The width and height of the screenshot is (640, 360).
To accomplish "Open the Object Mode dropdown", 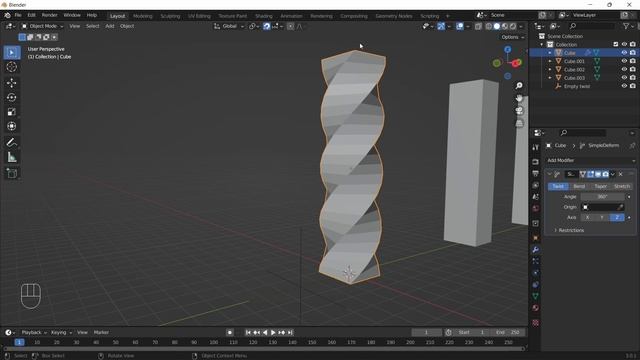I will (42, 26).
